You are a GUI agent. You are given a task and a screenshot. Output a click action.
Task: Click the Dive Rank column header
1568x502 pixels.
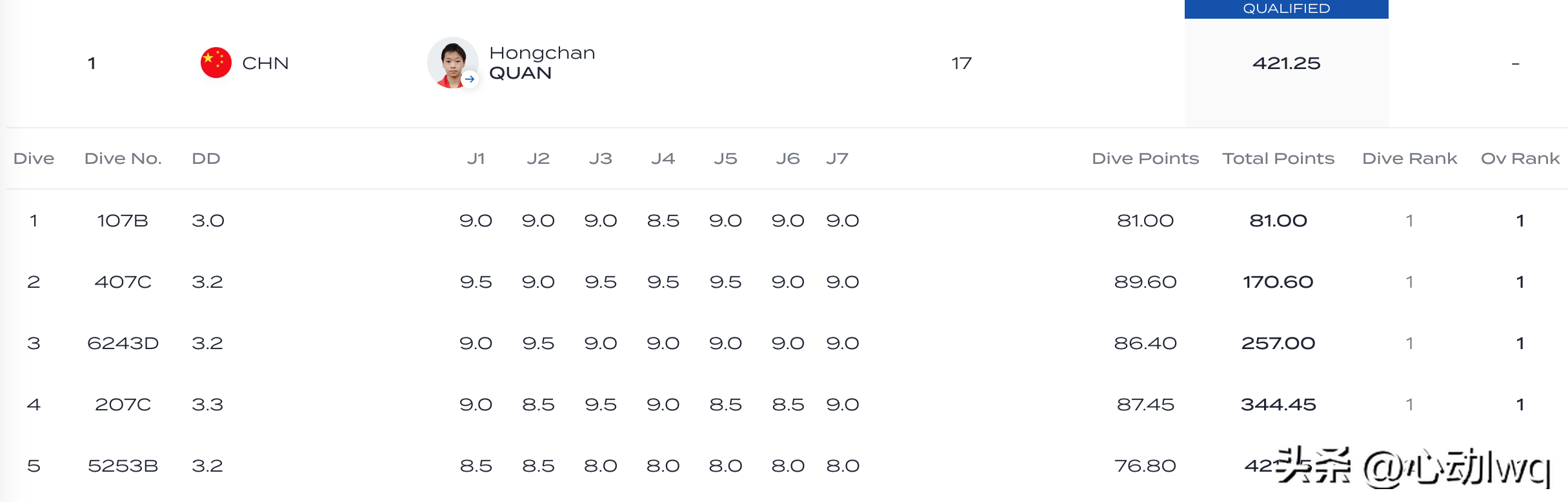[x=1409, y=159]
